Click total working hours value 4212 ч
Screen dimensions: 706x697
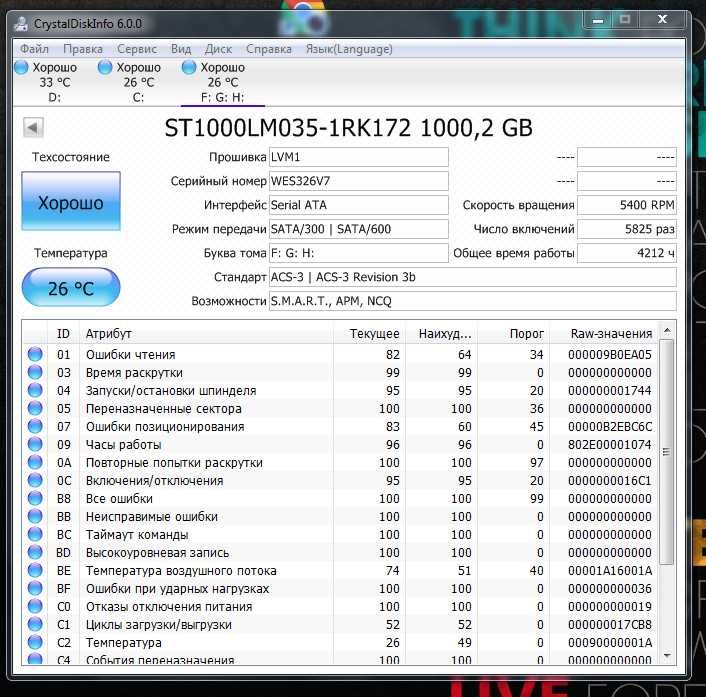pos(627,253)
